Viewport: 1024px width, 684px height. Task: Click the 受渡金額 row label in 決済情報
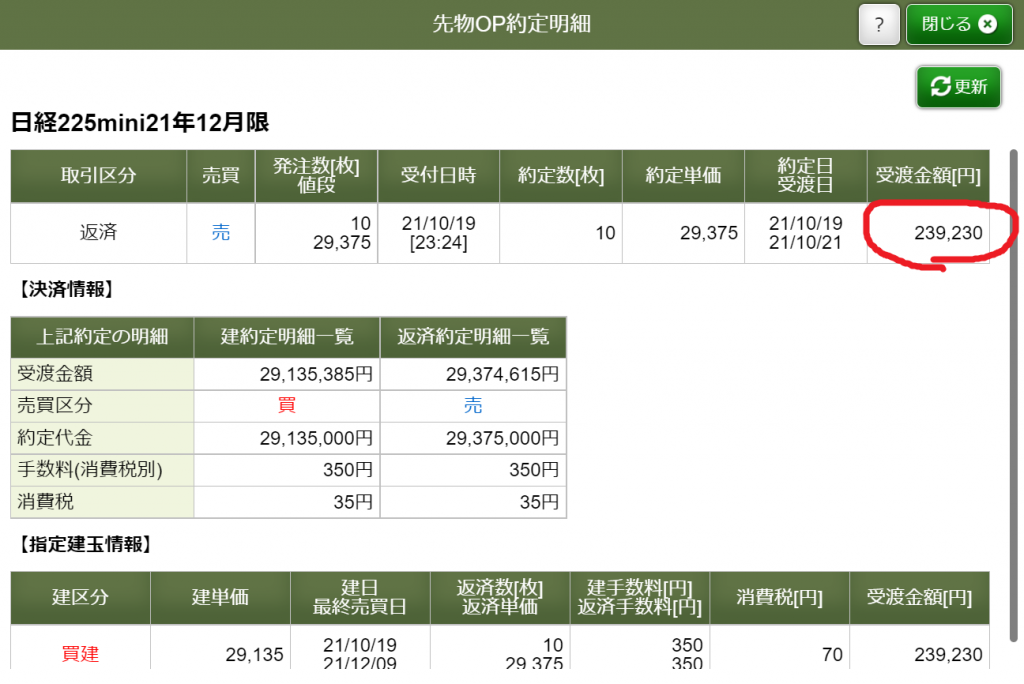tap(55, 374)
